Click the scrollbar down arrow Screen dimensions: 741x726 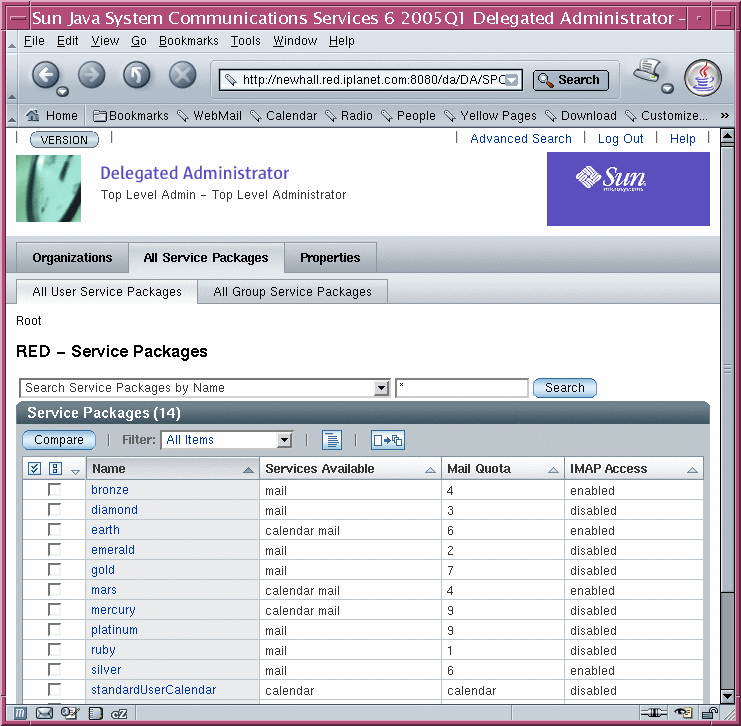(727, 696)
